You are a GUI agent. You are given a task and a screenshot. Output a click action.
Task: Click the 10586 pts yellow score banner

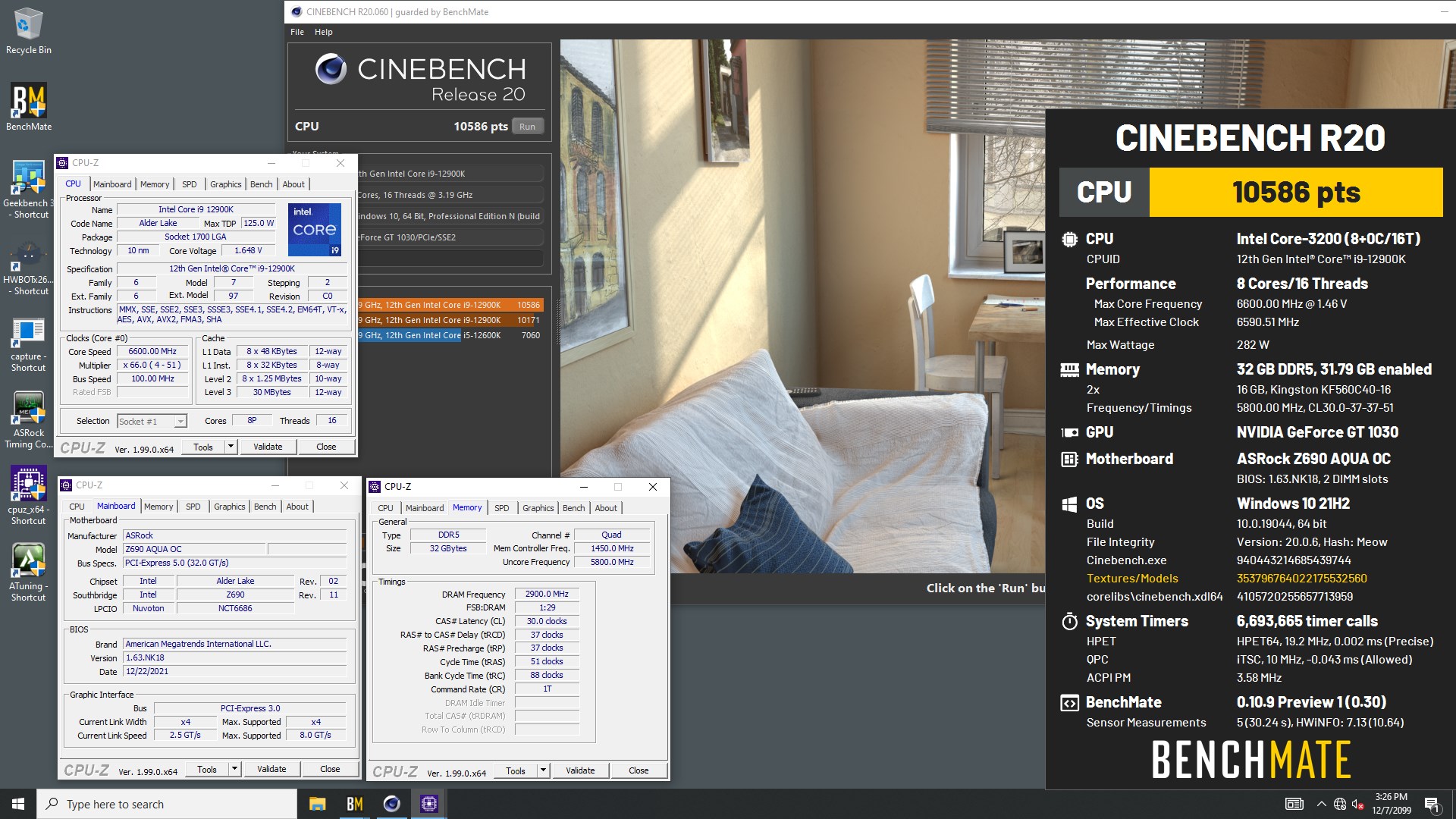[1296, 193]
